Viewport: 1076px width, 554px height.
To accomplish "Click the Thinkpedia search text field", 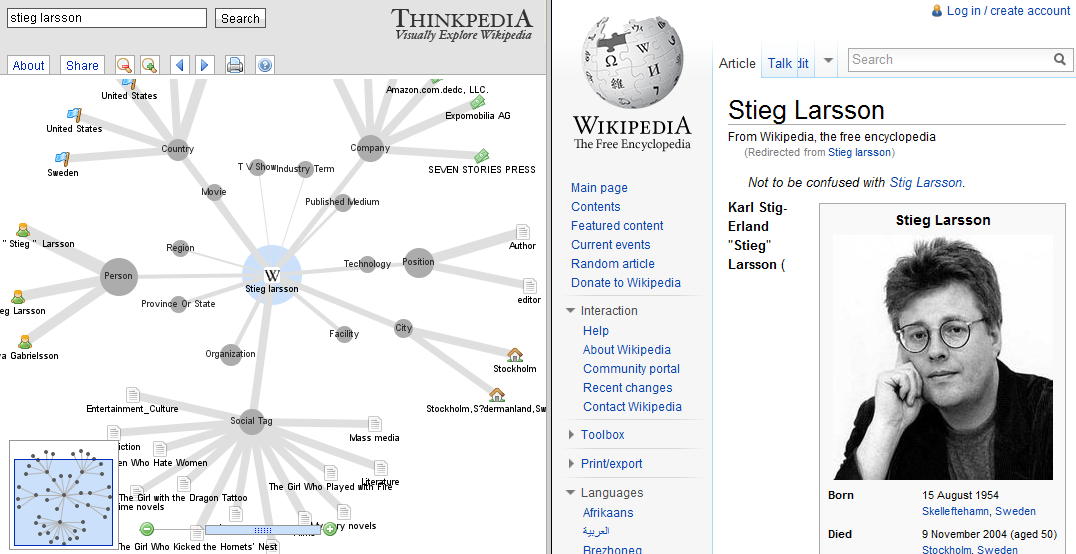I will pyautogui.click(x=106, y=18).
